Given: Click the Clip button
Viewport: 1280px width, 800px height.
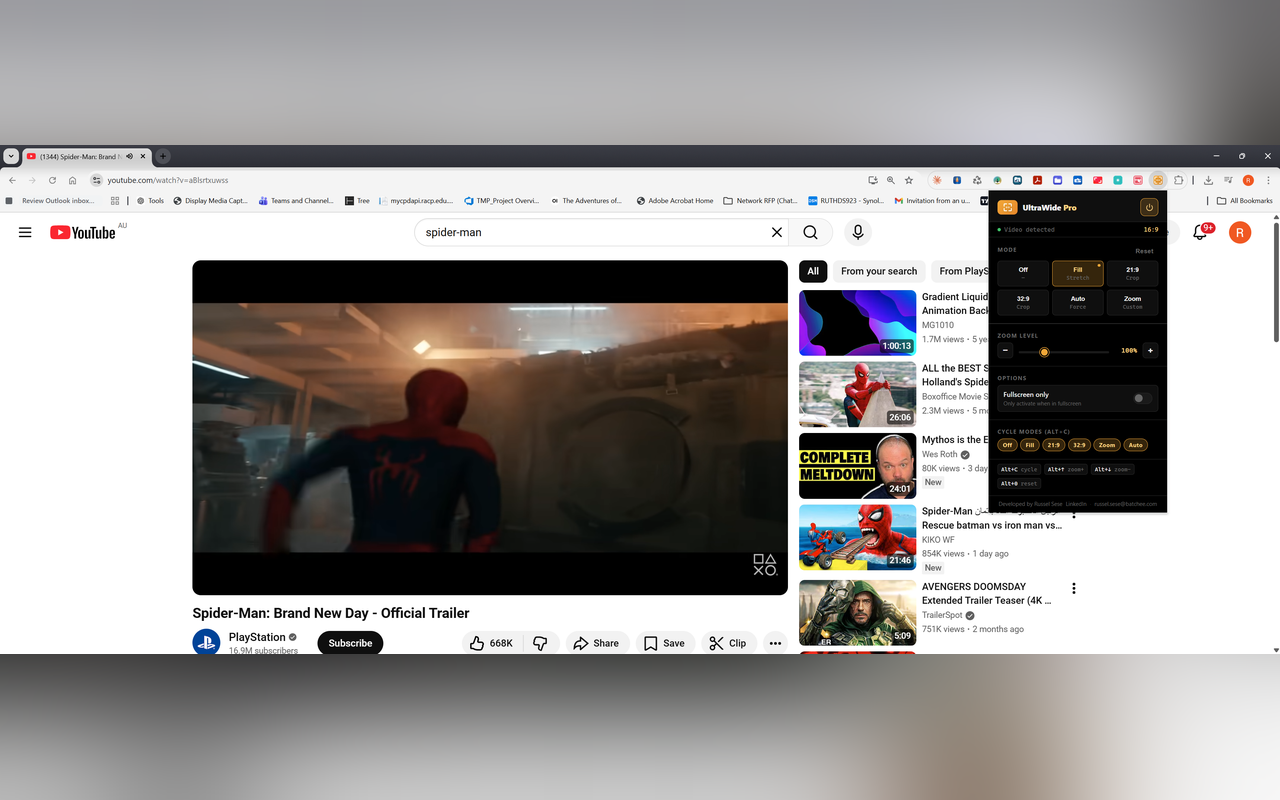Looking at the screenshot, I should point(728,643).
